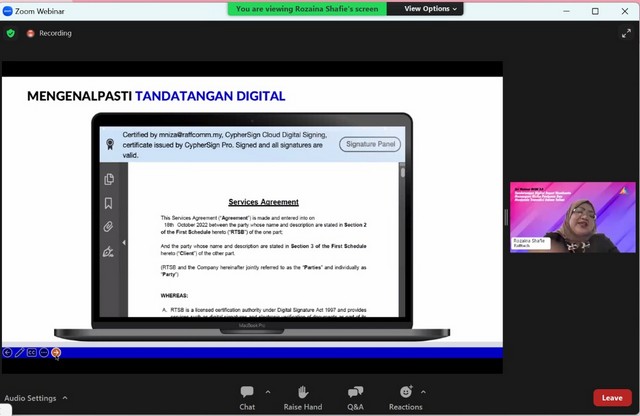Viewport: 640px width, 416px height.
Task: Expand the View Options dropdown
Action: pos(431,9)
